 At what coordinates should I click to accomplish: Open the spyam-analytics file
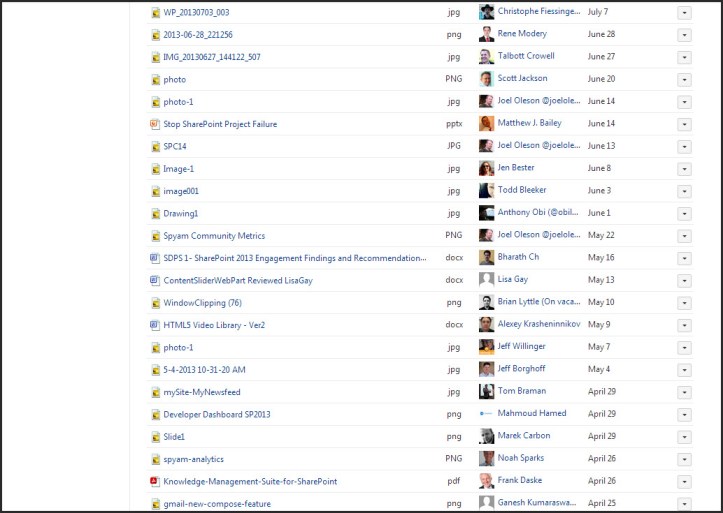(194, 459)
